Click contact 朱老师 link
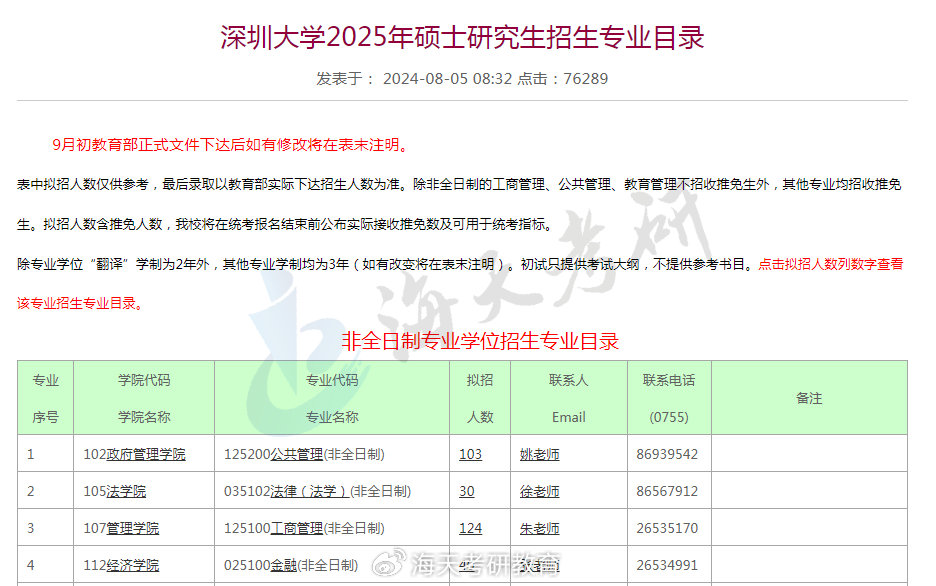936x586 pixels. tap(540, 528)
